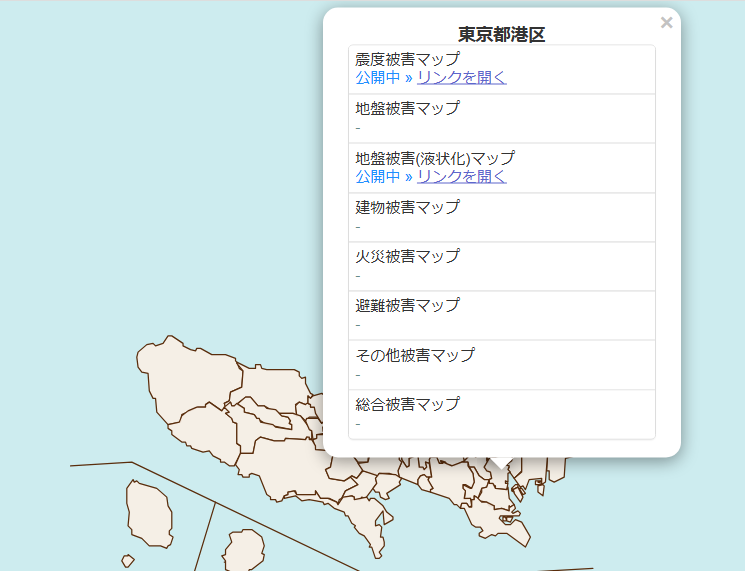
Task: Click the popup's pointer tip on the map
Action: 501,464
